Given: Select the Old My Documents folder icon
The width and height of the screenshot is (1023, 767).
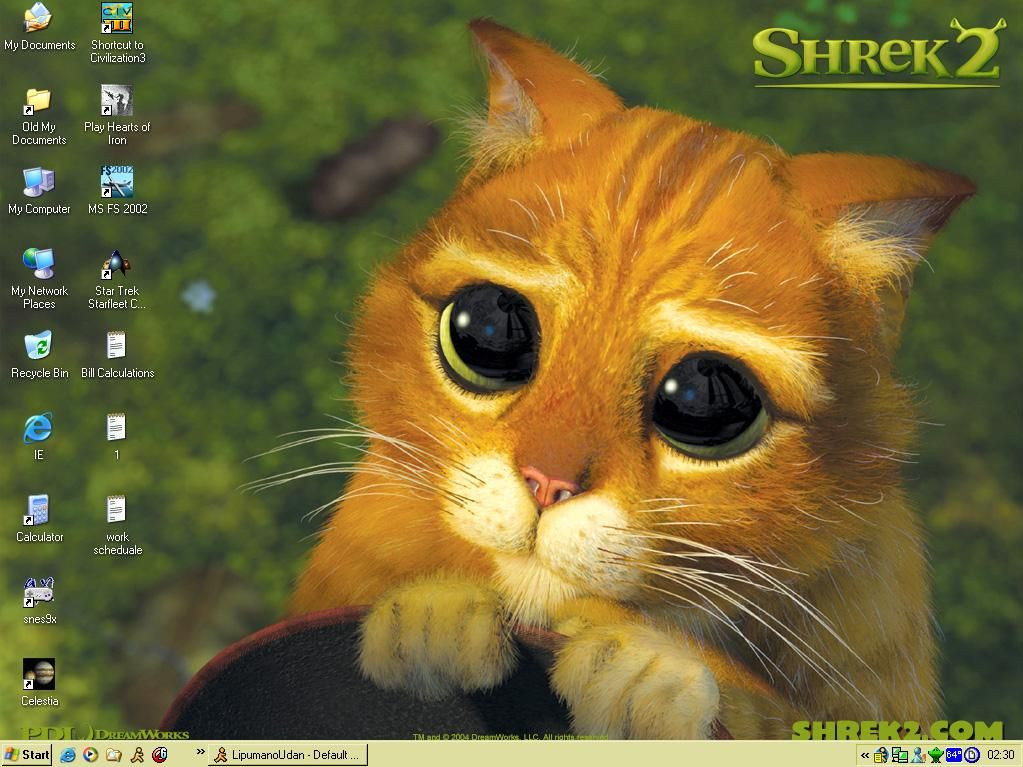Looking at the screenshot, I should pyautogui.click(x=39, y=116).
